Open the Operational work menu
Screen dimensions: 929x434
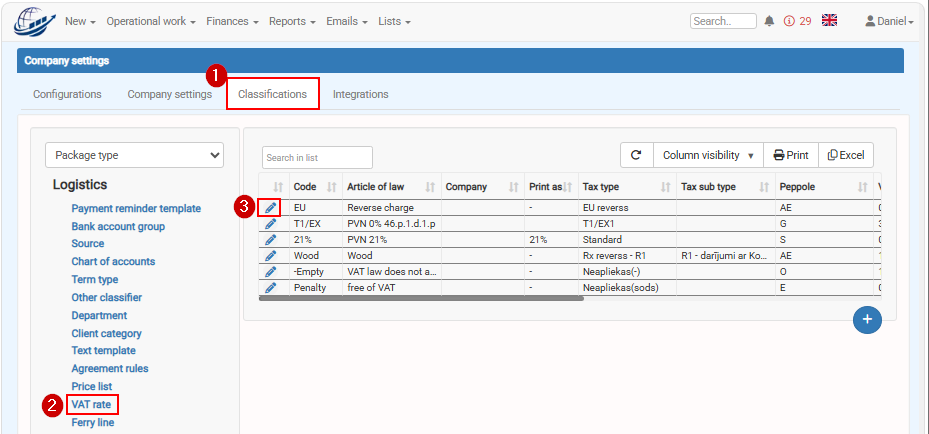151,21
